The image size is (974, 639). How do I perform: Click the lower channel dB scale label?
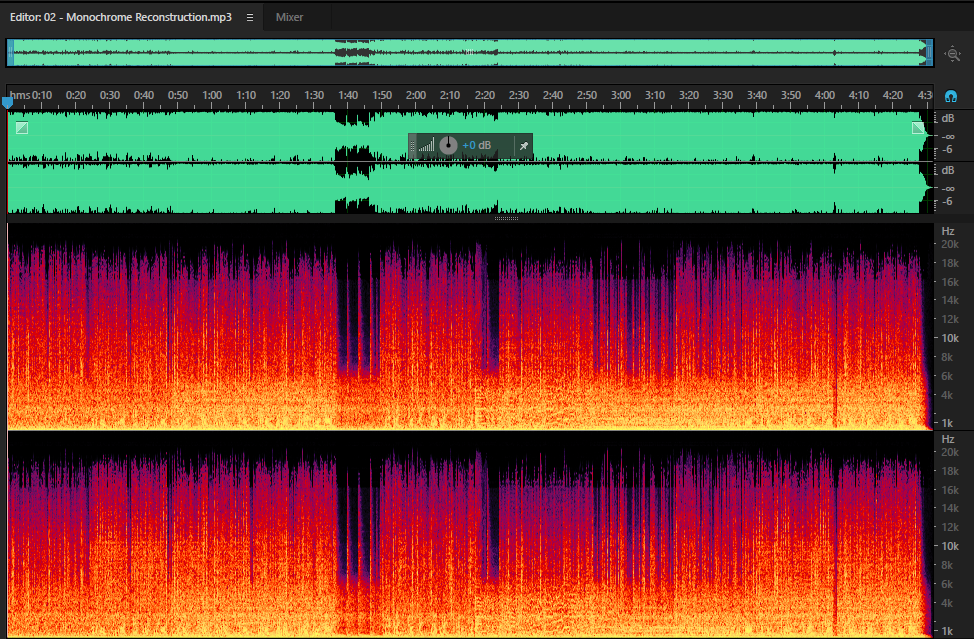pyautogui.click(x=948, y=170)
